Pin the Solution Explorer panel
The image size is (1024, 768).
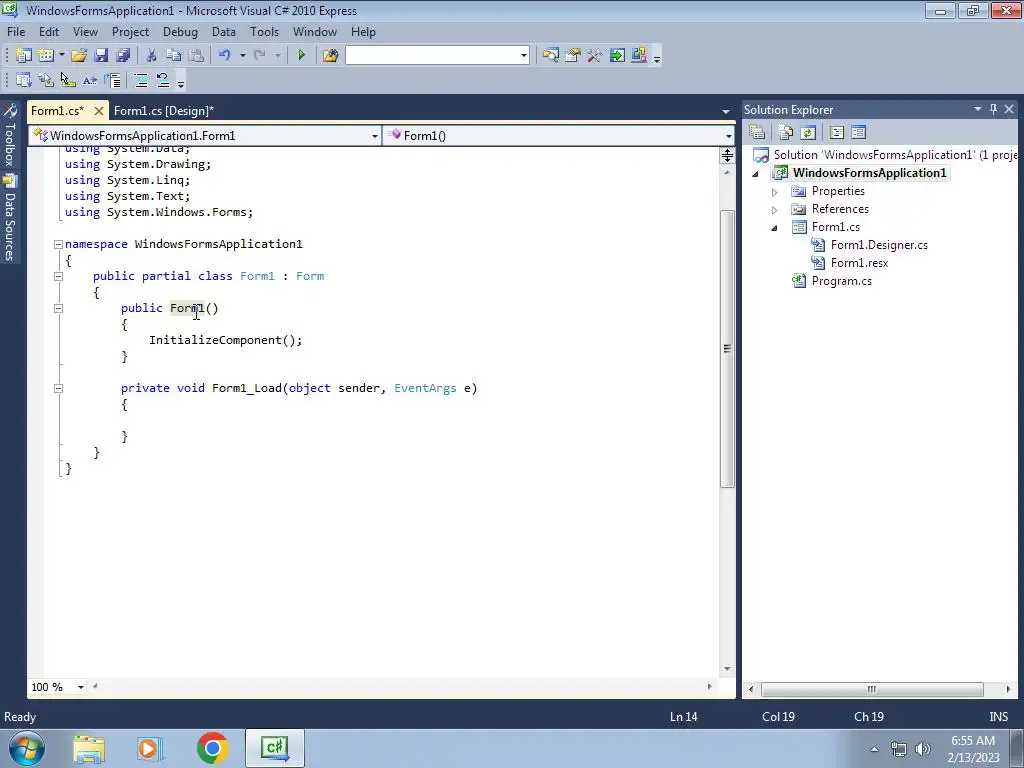993,109
